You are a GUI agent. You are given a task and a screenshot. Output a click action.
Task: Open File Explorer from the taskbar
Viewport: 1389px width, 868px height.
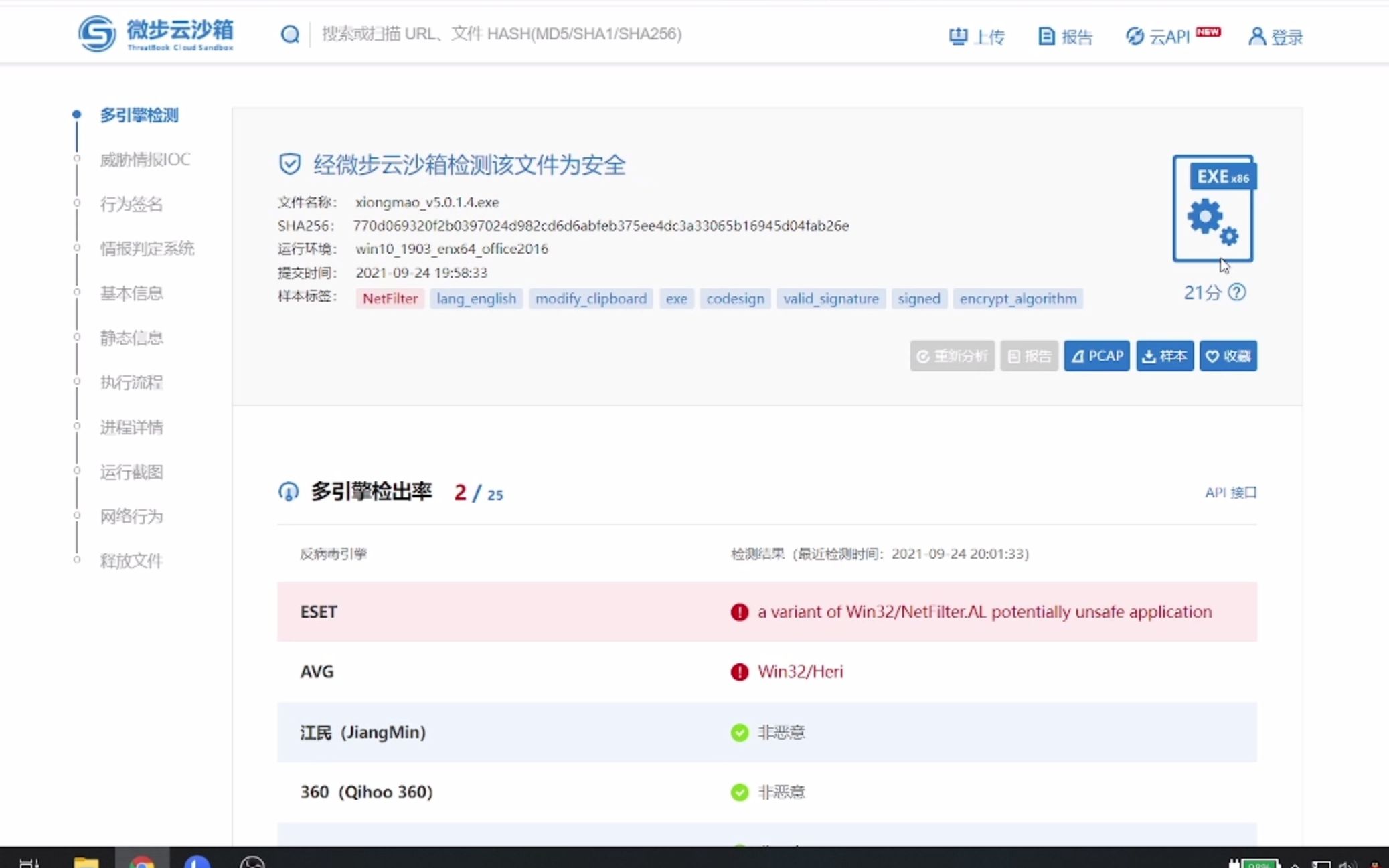[86, 862]
